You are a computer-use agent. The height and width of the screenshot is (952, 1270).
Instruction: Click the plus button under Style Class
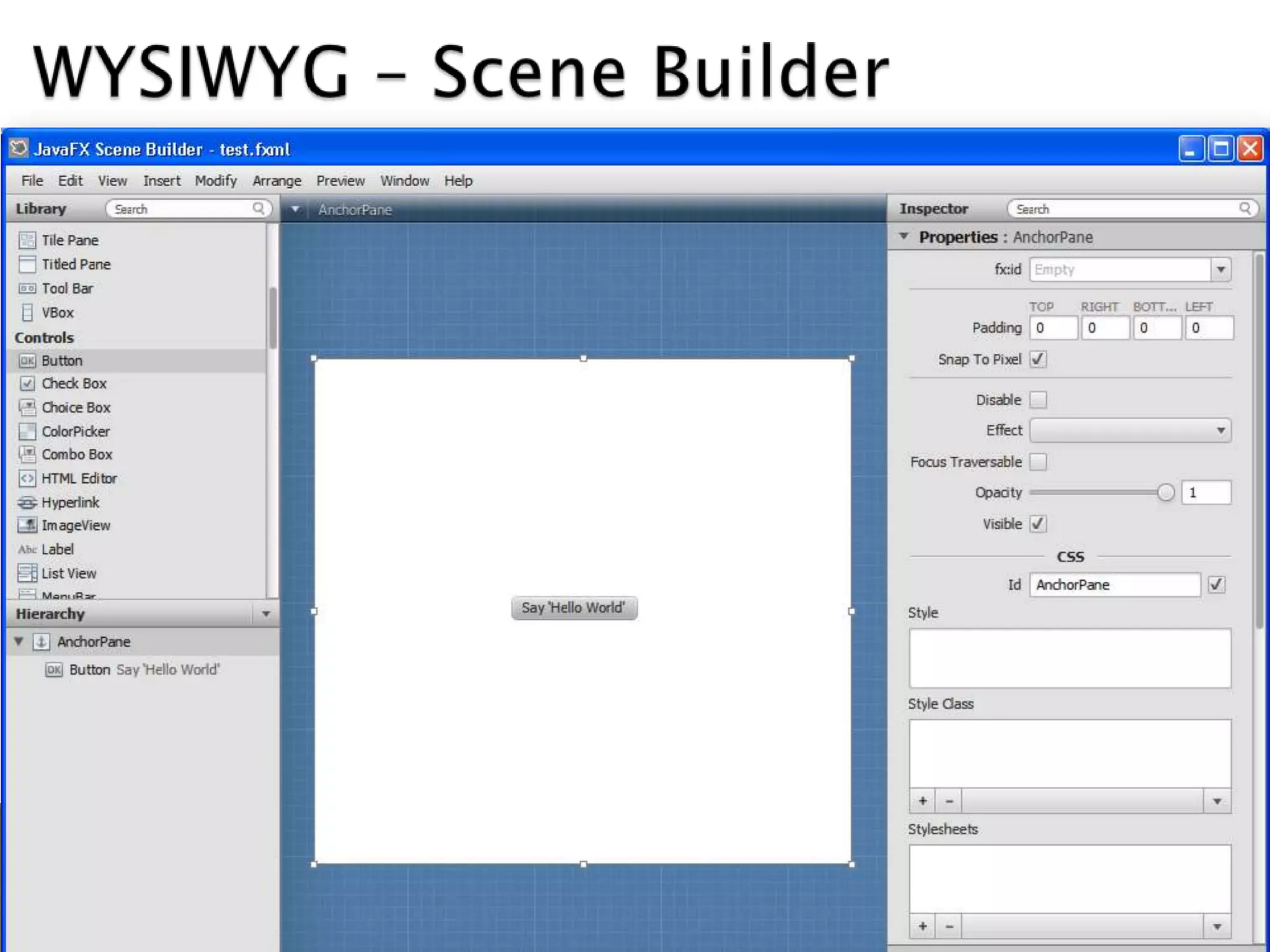923,801
